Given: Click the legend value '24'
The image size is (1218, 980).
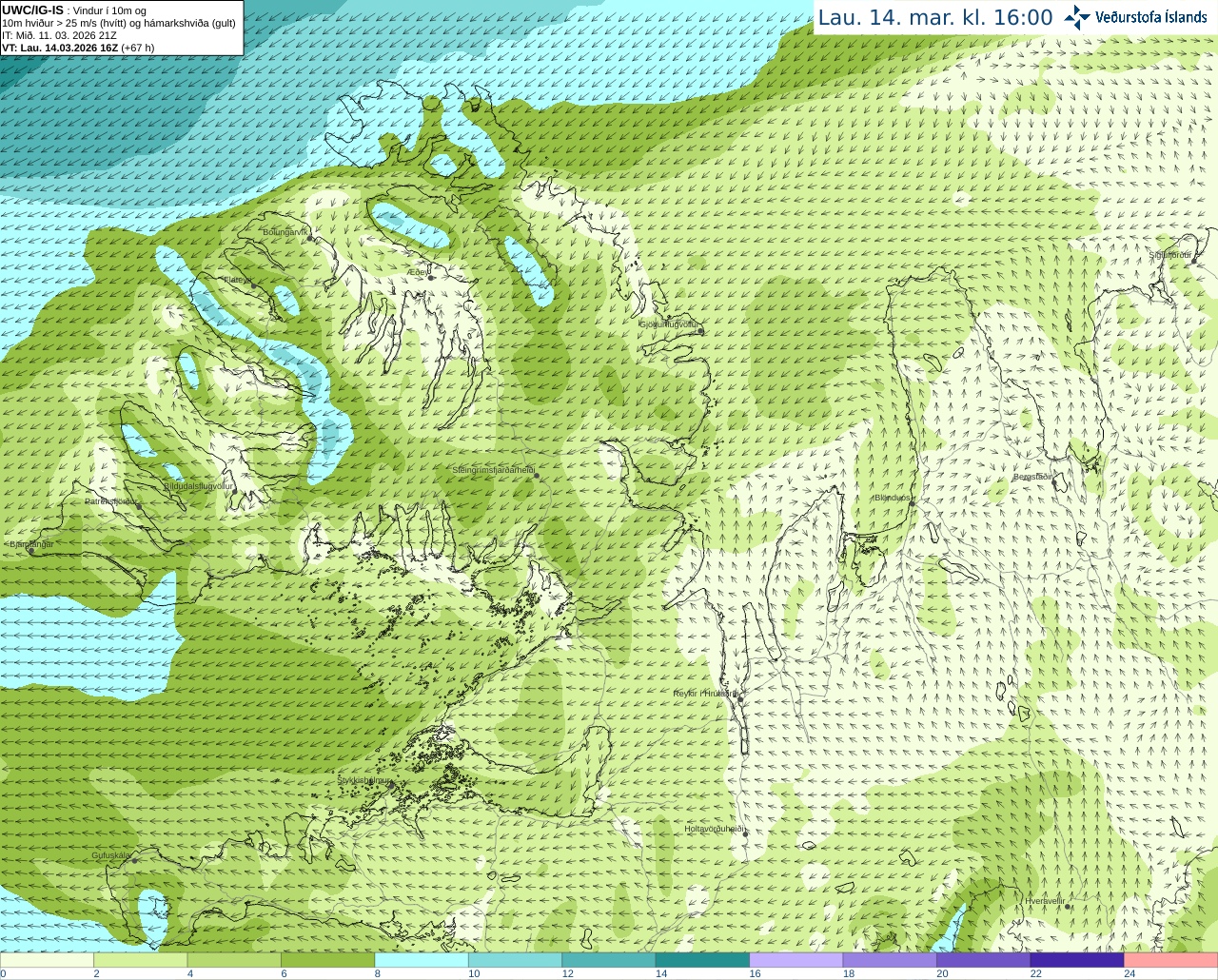Looking at the screenshot, I should pos(1130,973).
